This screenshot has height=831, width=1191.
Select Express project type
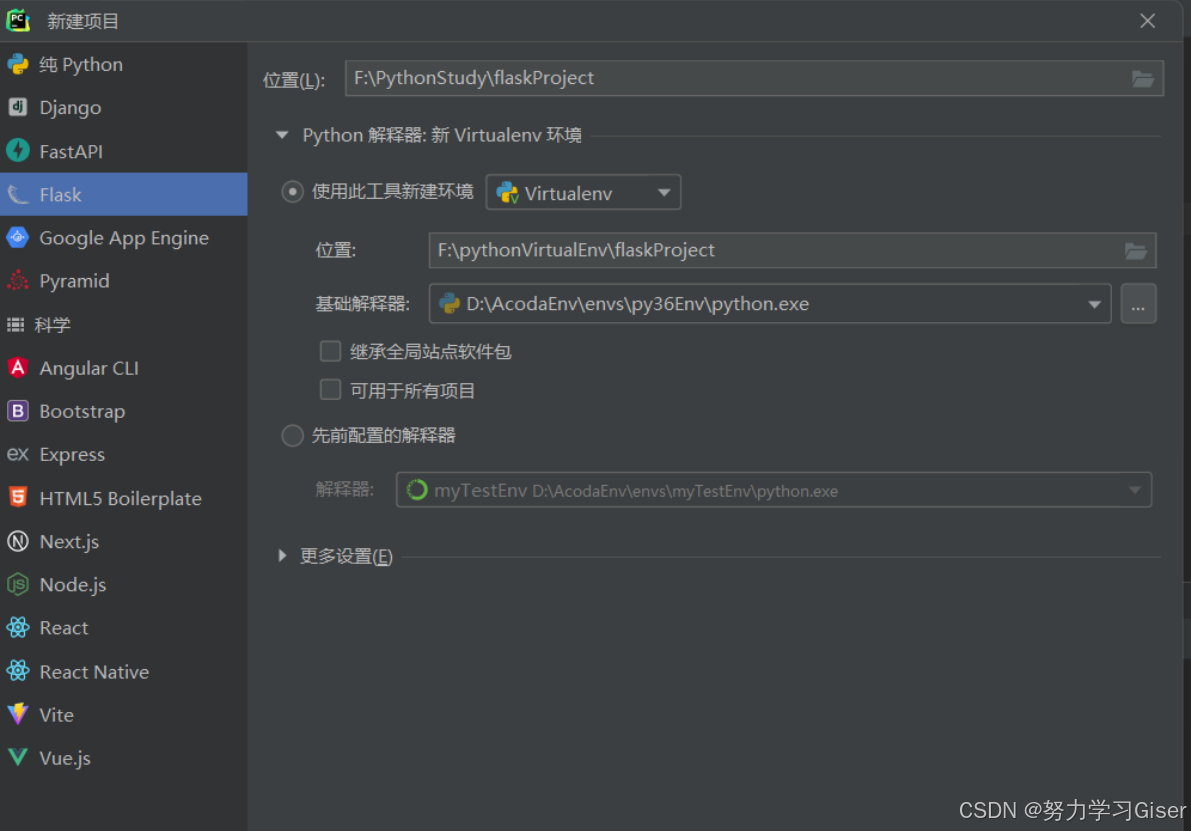124,454
